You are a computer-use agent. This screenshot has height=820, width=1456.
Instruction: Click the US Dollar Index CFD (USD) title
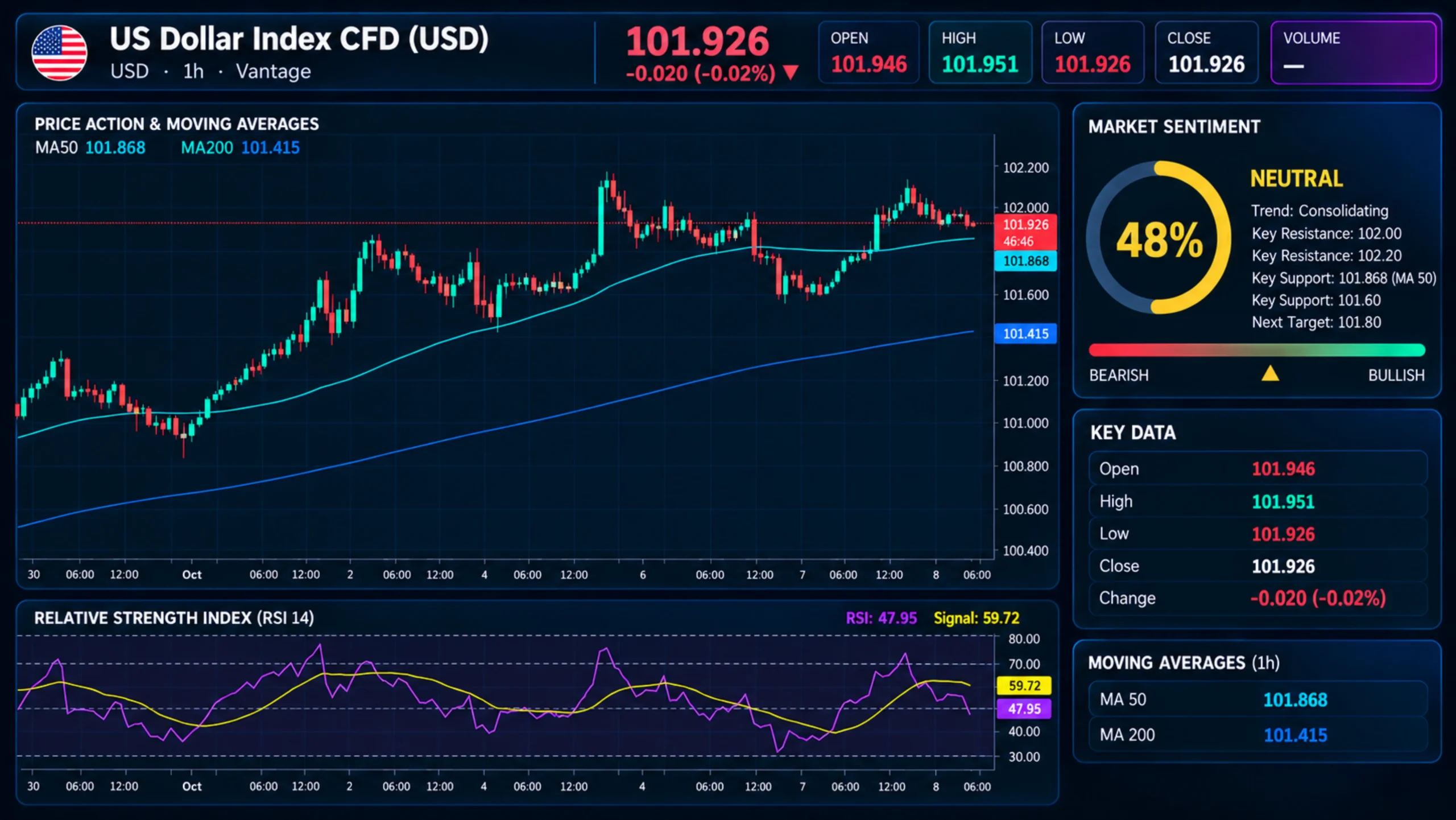pos(299,39)
